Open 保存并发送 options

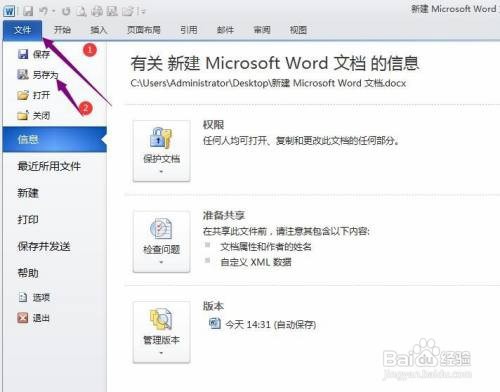point(44,246)
